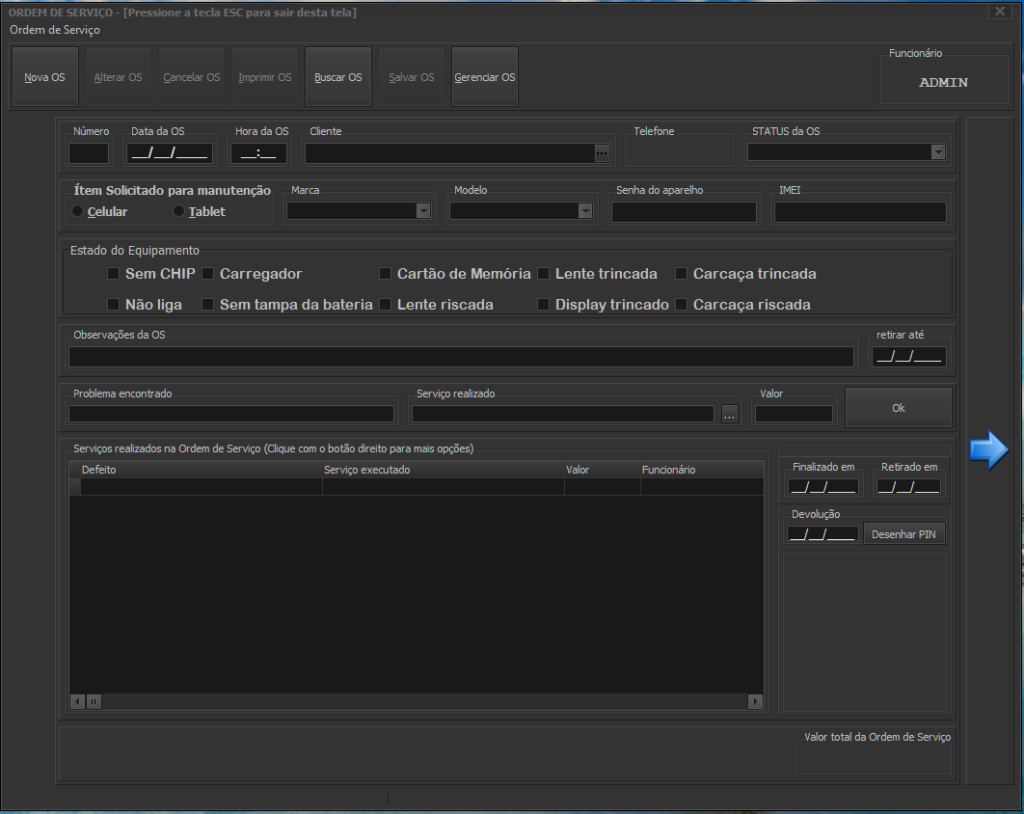
Task: Click Buscar OS toolbar button
Action: tap(338, 77)
